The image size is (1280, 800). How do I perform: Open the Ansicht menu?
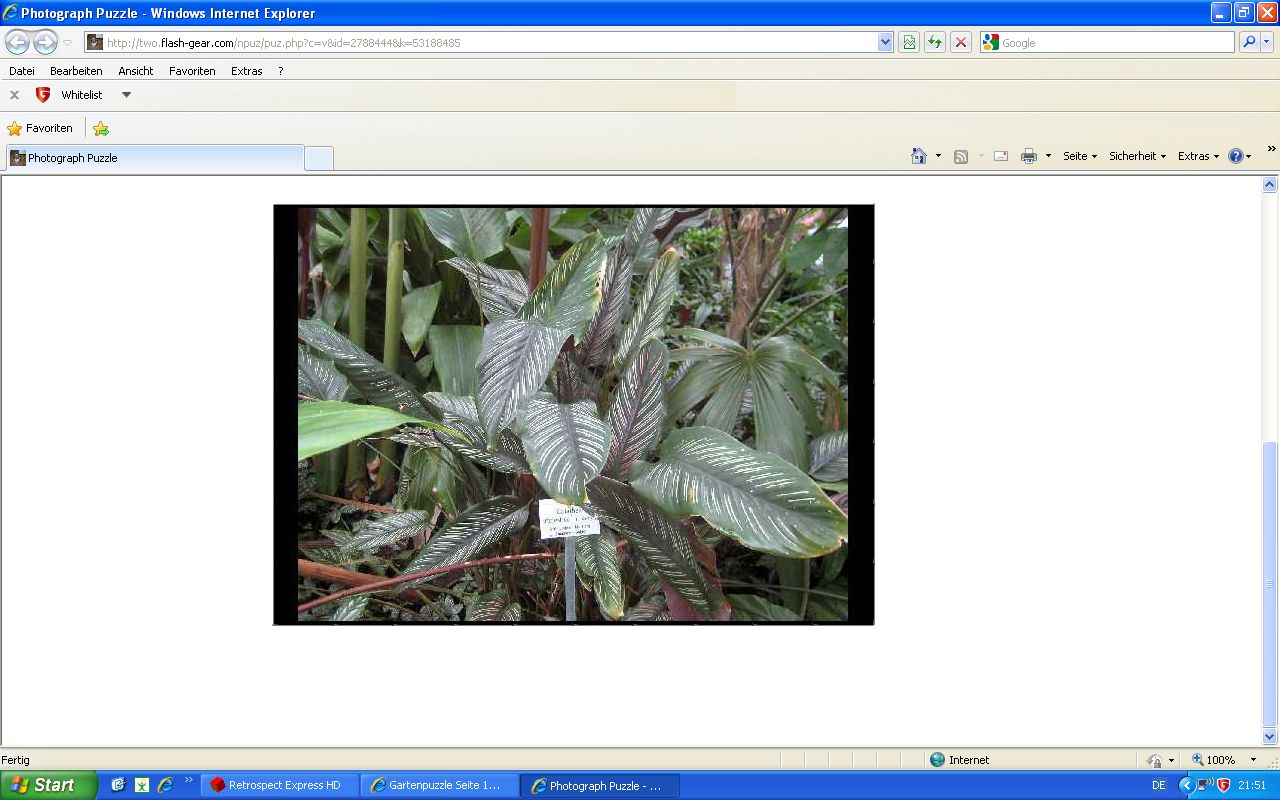click(135, 71)
